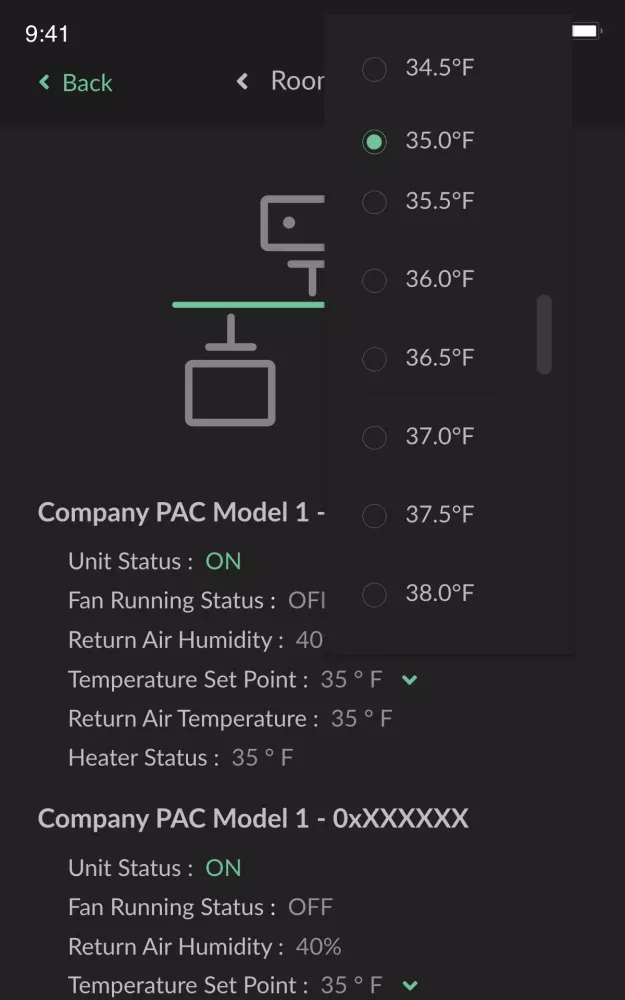
Task: Pick the 37.0°F temperature option
Action: 417,437
